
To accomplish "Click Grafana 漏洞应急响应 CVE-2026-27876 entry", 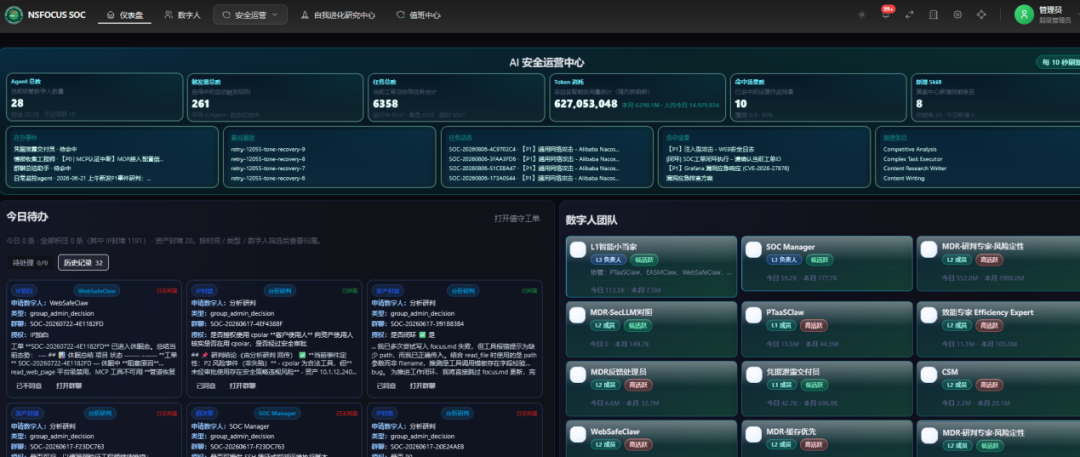I will point(727,168).
